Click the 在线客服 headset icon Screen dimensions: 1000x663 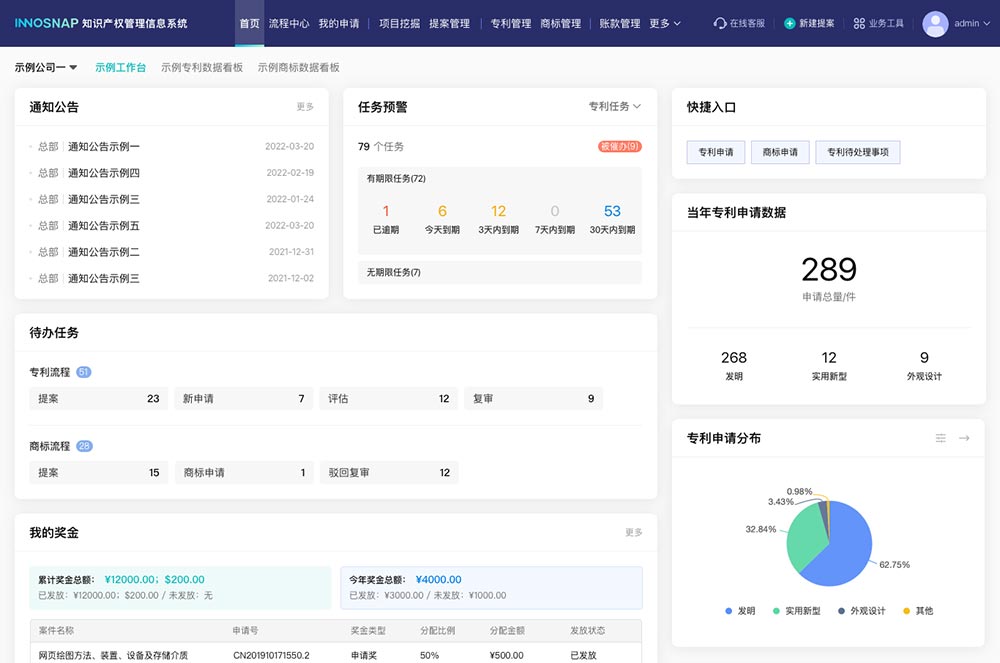(720, 23)
